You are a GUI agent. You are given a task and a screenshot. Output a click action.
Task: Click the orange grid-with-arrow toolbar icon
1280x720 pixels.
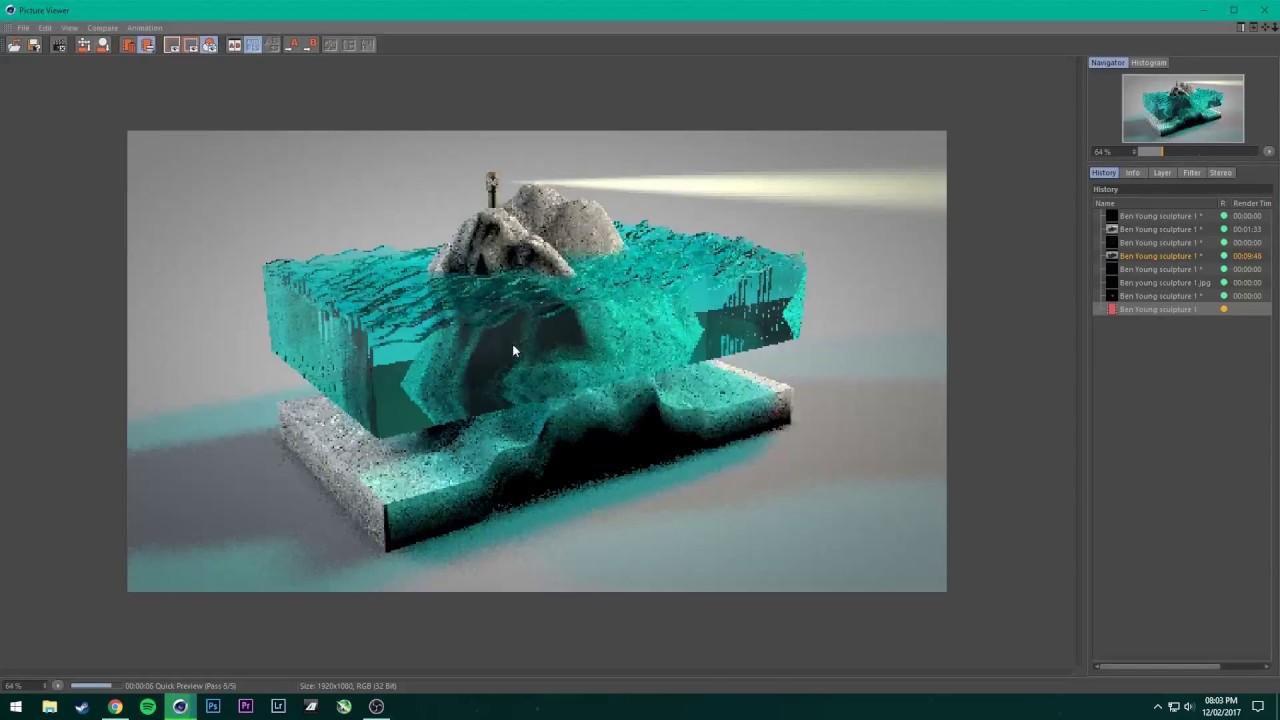(84, 45)
